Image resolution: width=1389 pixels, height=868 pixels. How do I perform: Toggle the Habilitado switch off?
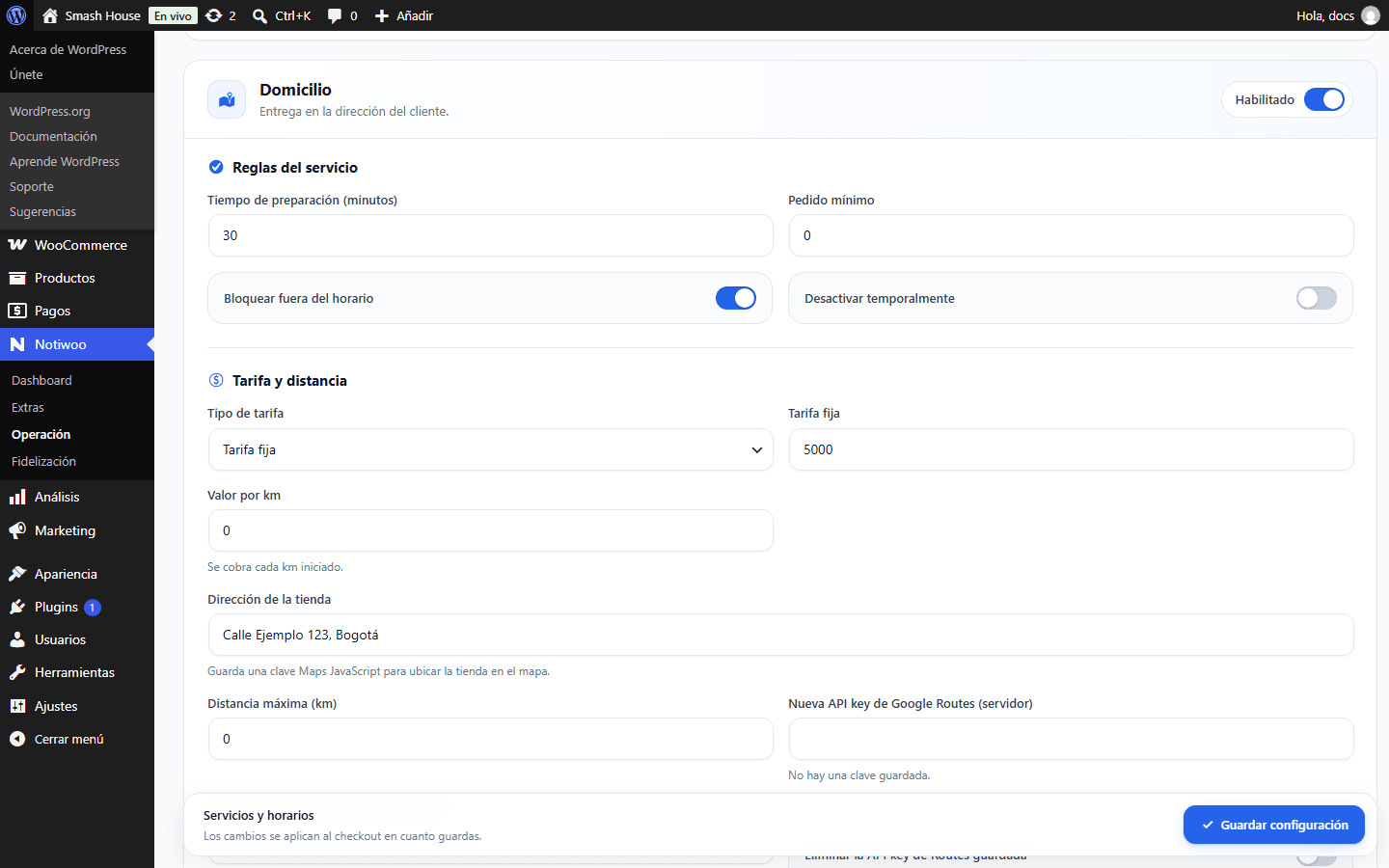[x=1324, y=99]
